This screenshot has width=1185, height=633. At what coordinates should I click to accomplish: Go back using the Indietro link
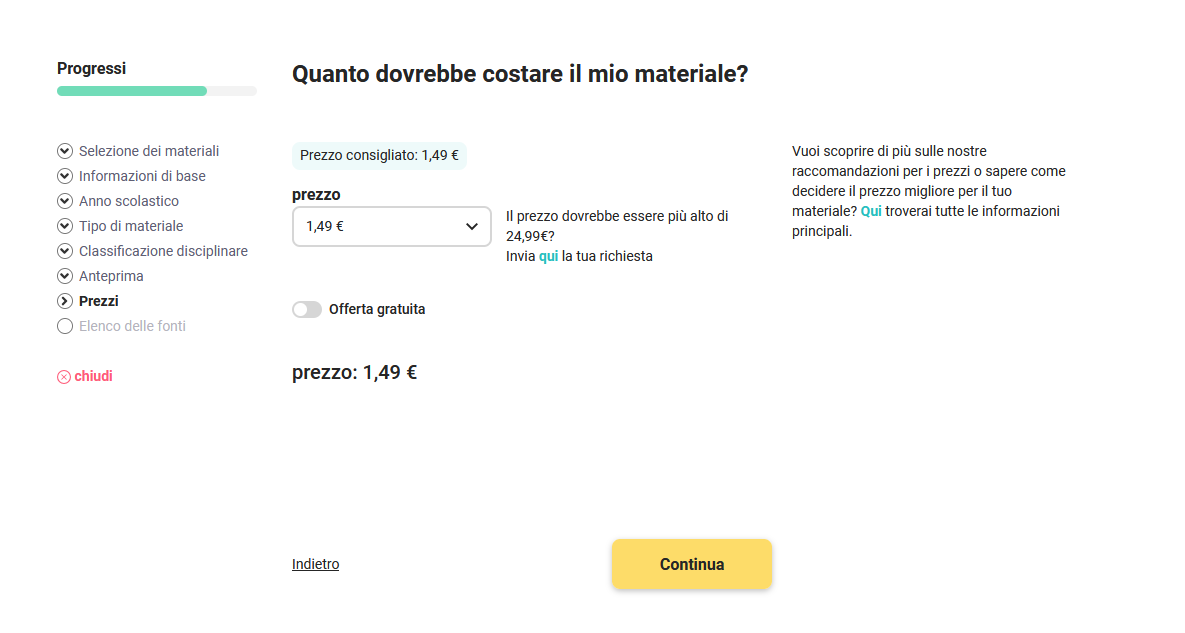315,564
